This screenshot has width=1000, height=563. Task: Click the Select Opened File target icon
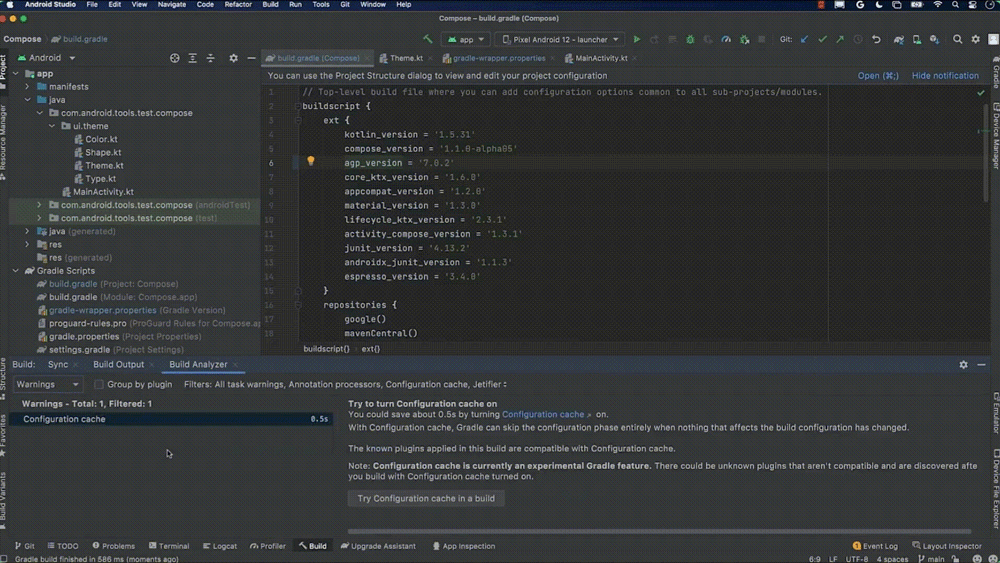coord(174,58)
